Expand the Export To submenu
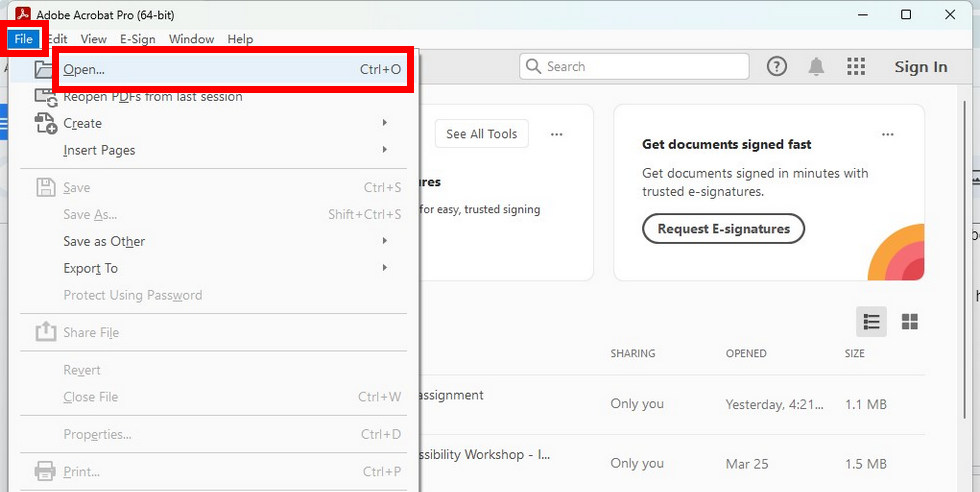 212,268
